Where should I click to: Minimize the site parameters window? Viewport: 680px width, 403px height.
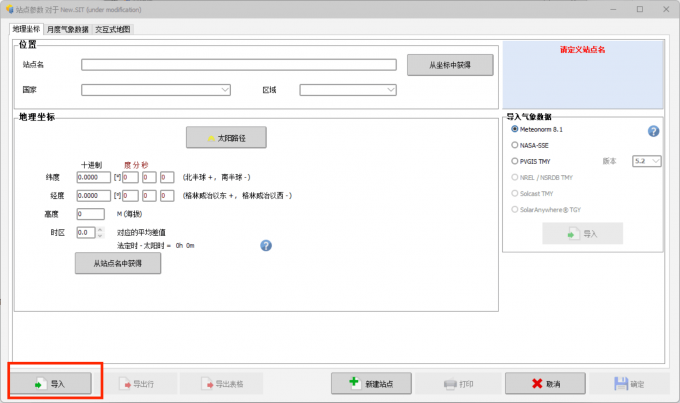(x=613, y=9)
